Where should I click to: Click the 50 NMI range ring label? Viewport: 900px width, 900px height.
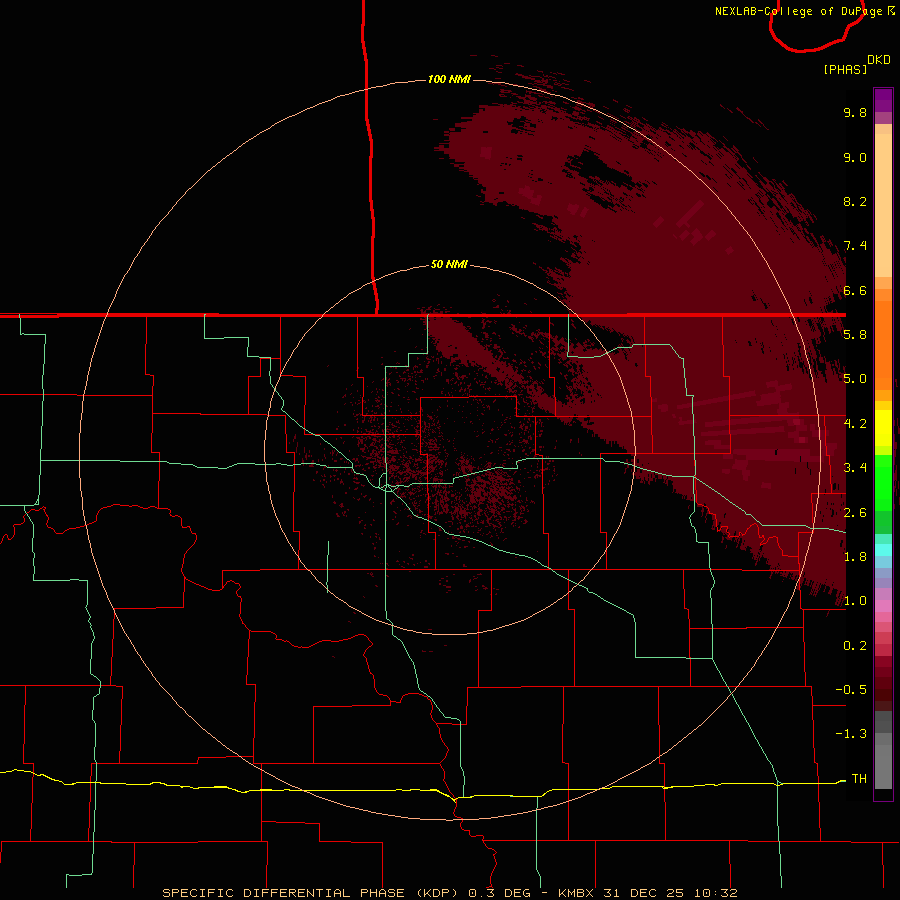[449, 265]
